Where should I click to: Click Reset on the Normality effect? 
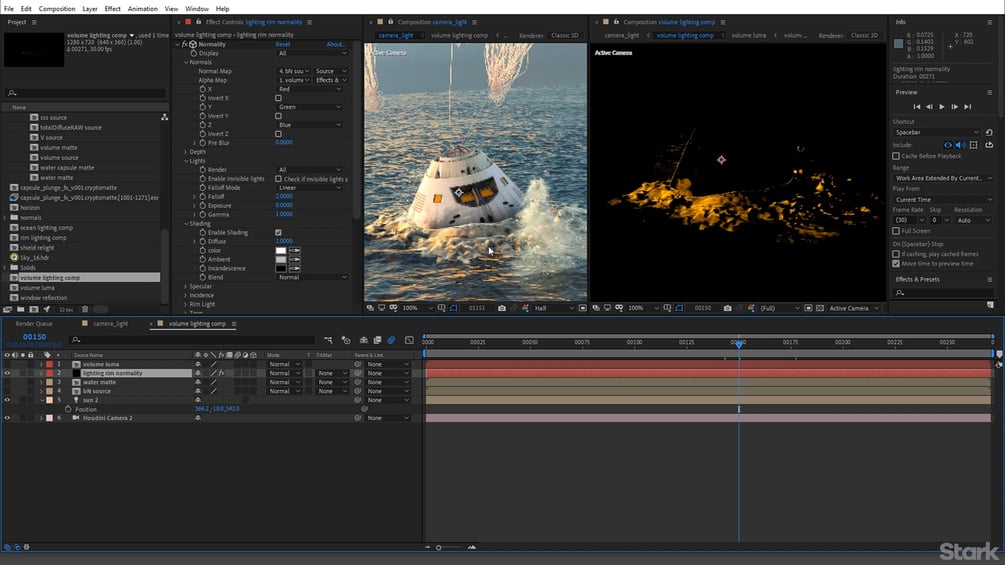(283, 44)
